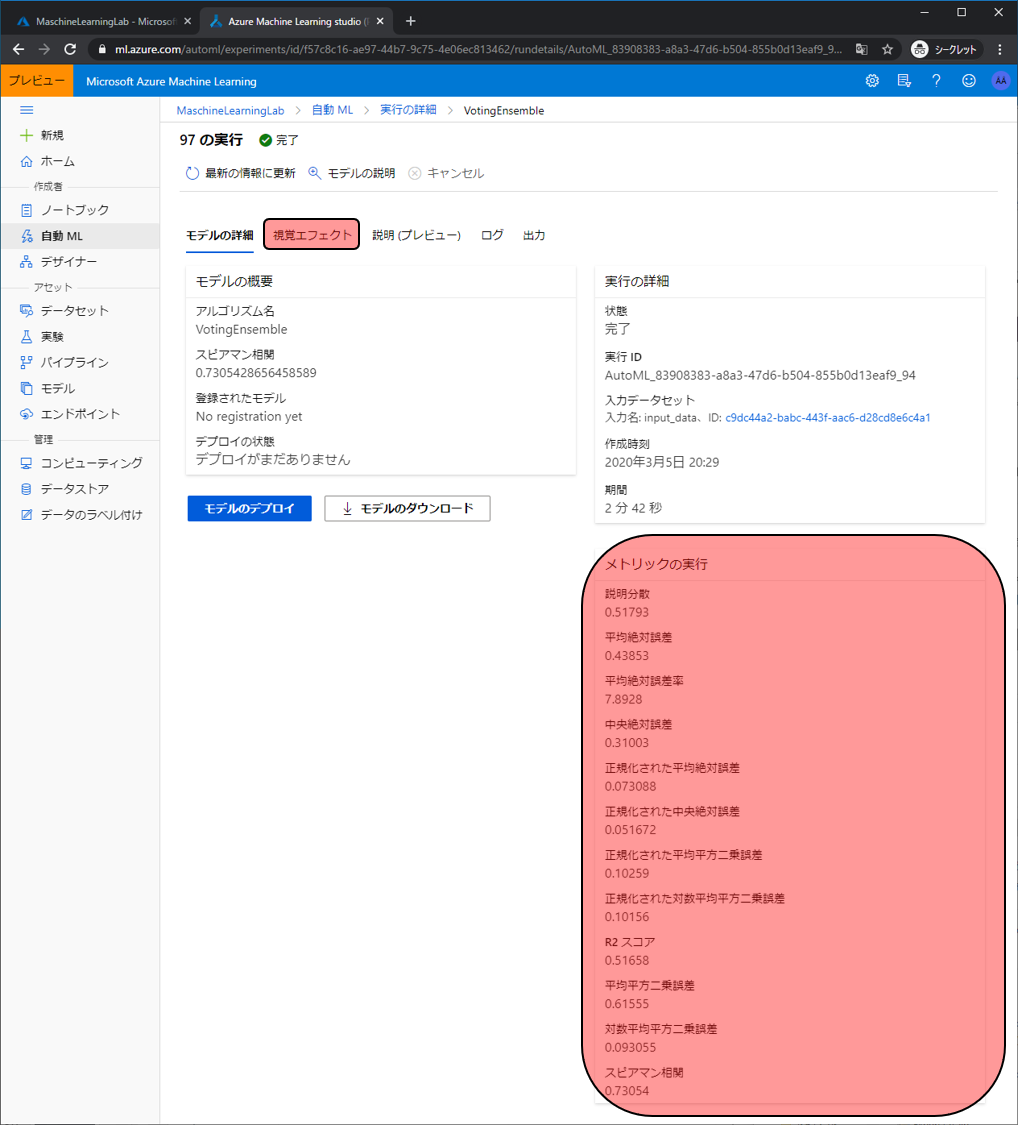Open the AA user account avatar
Image resolution: width=1018 pixels, height=1125 pixels.
[1000, 81]
